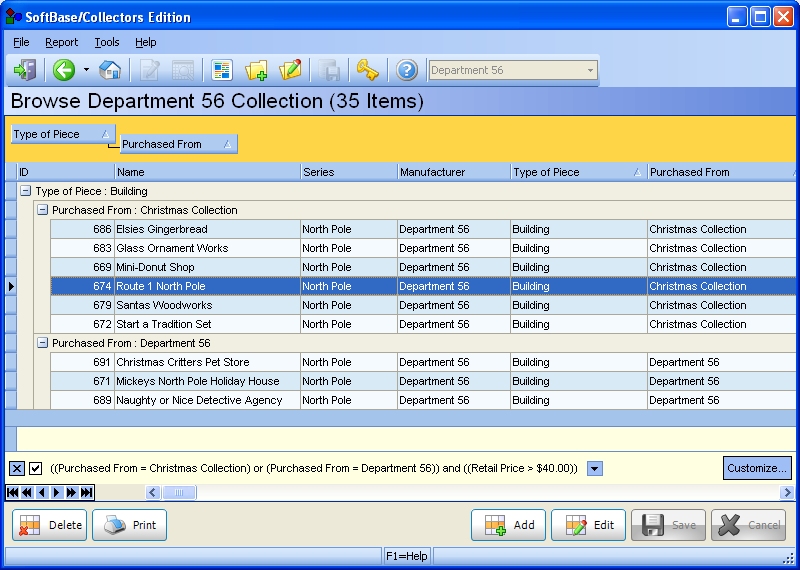Click the Delete button
The height and width of the screenshot is (570, 800).
(49, 525)
